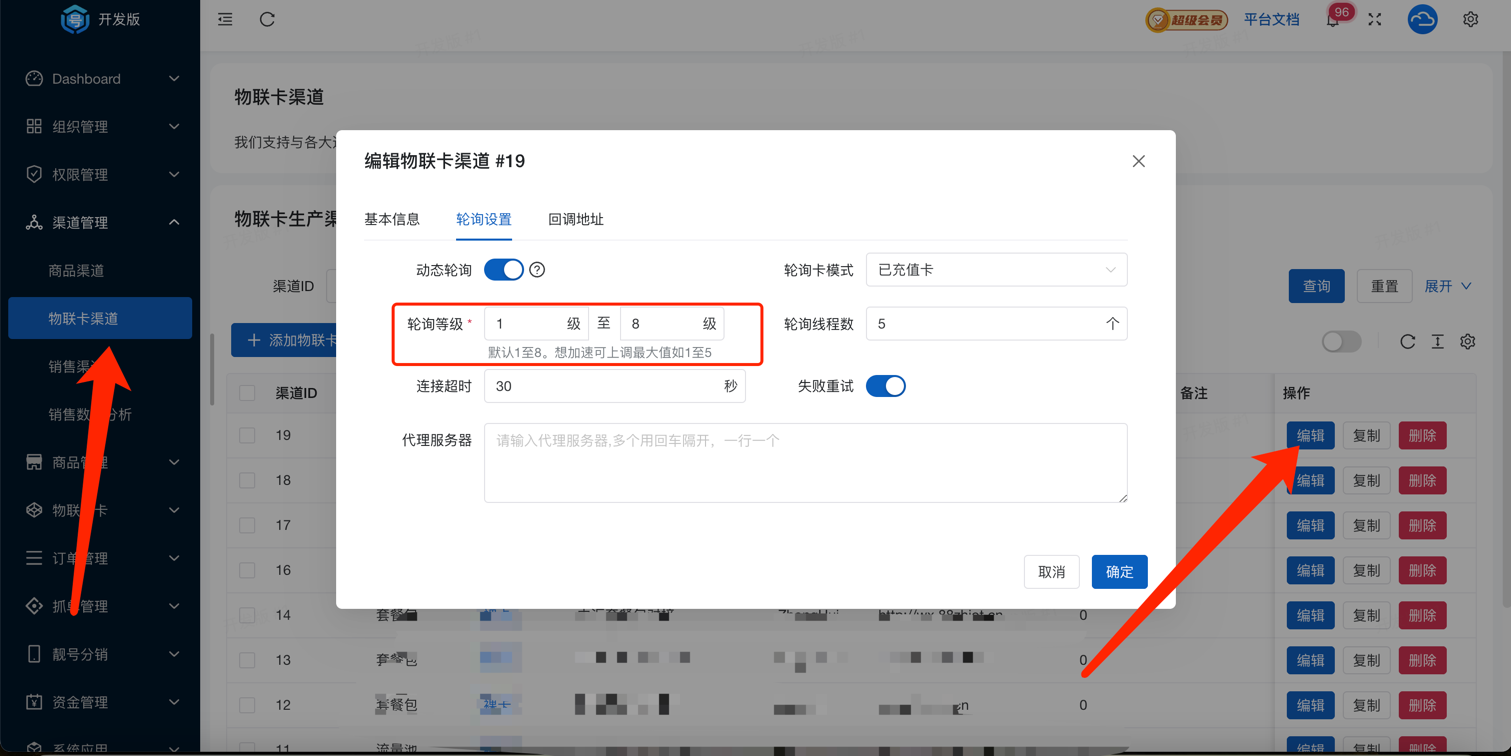Click the 取消 button
Image resolution: width=1511 pixels, height=756 pixels.
[1051, 572]
